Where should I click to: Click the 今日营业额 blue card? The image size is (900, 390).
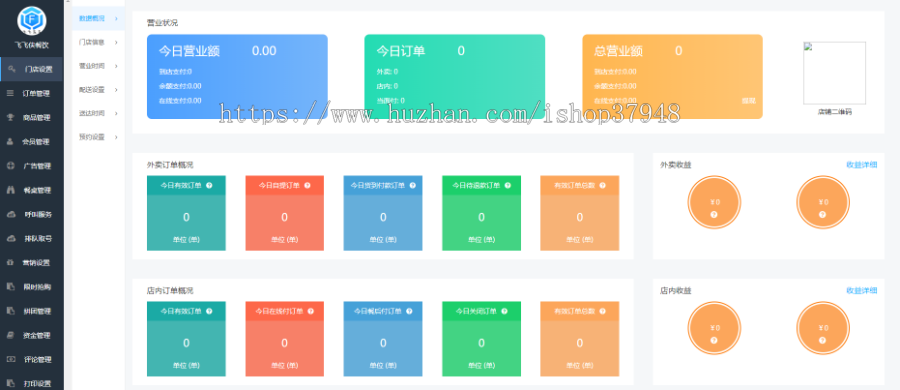[237, 76]
